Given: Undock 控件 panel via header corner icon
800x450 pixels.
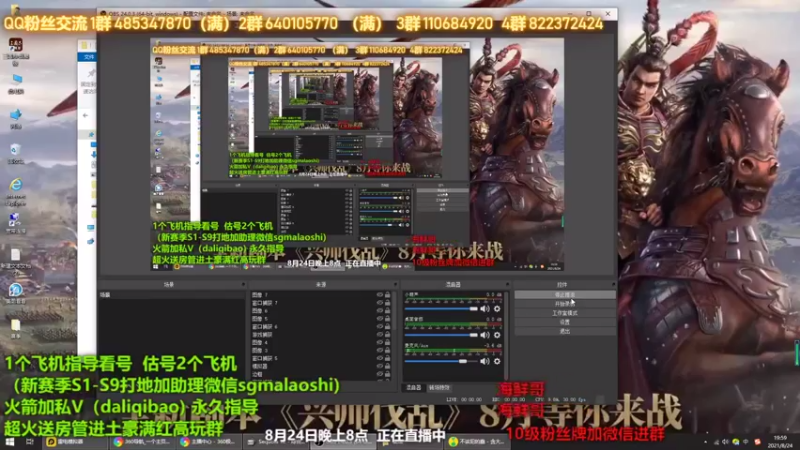Looking at the screenshot, I should point(613,285).
